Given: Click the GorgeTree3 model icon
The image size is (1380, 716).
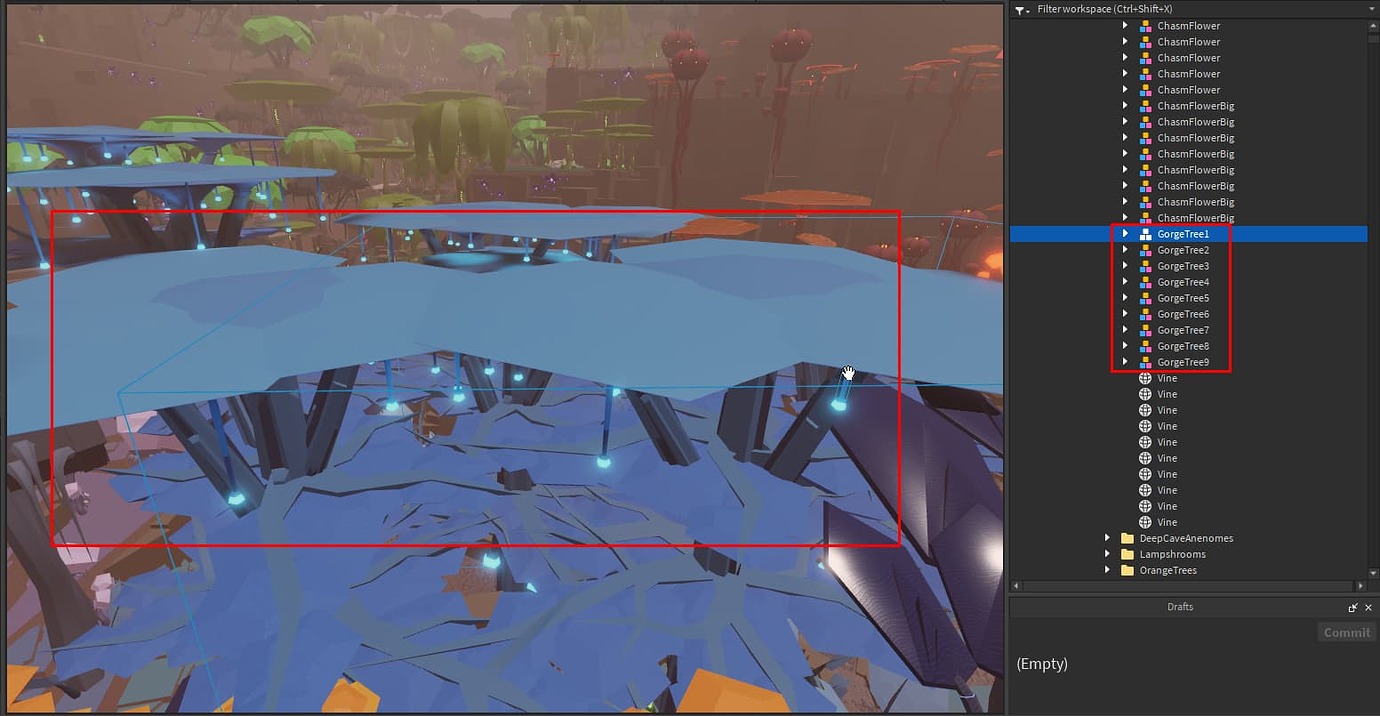Looking at the screenshot, I should coord(1145,266).
